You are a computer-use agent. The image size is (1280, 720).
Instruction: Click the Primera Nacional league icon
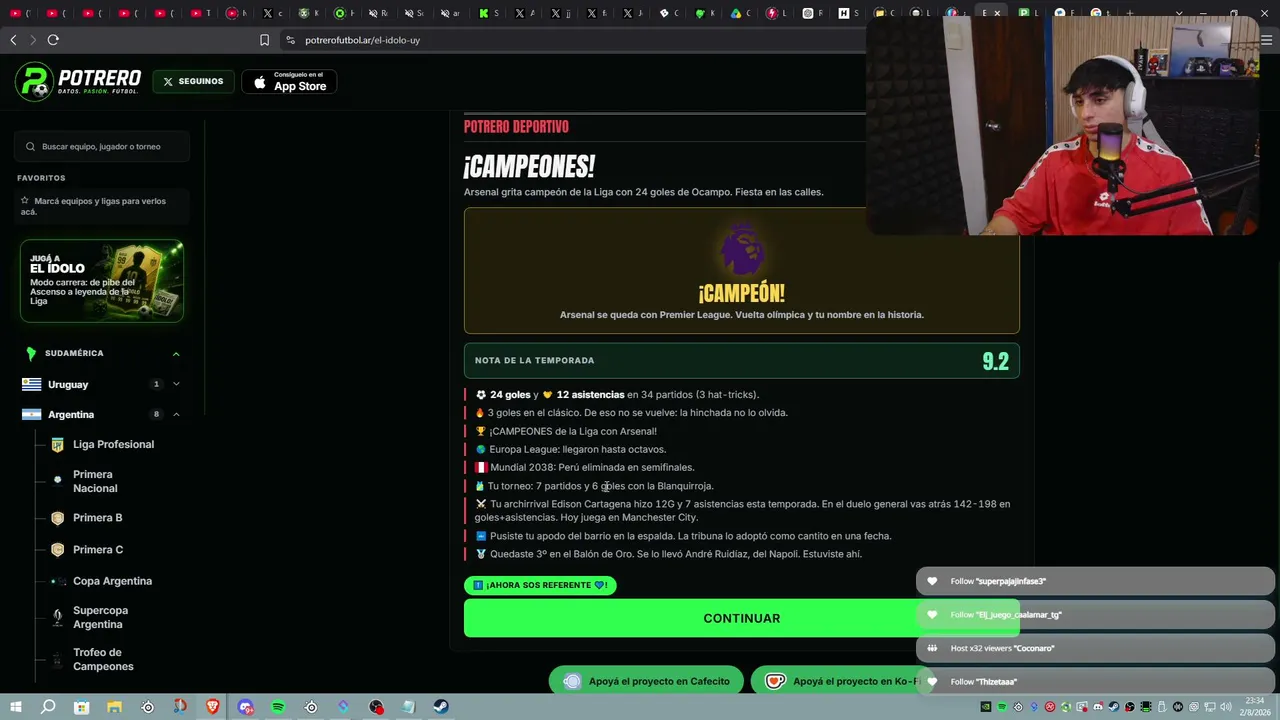[x=57, y=480]
